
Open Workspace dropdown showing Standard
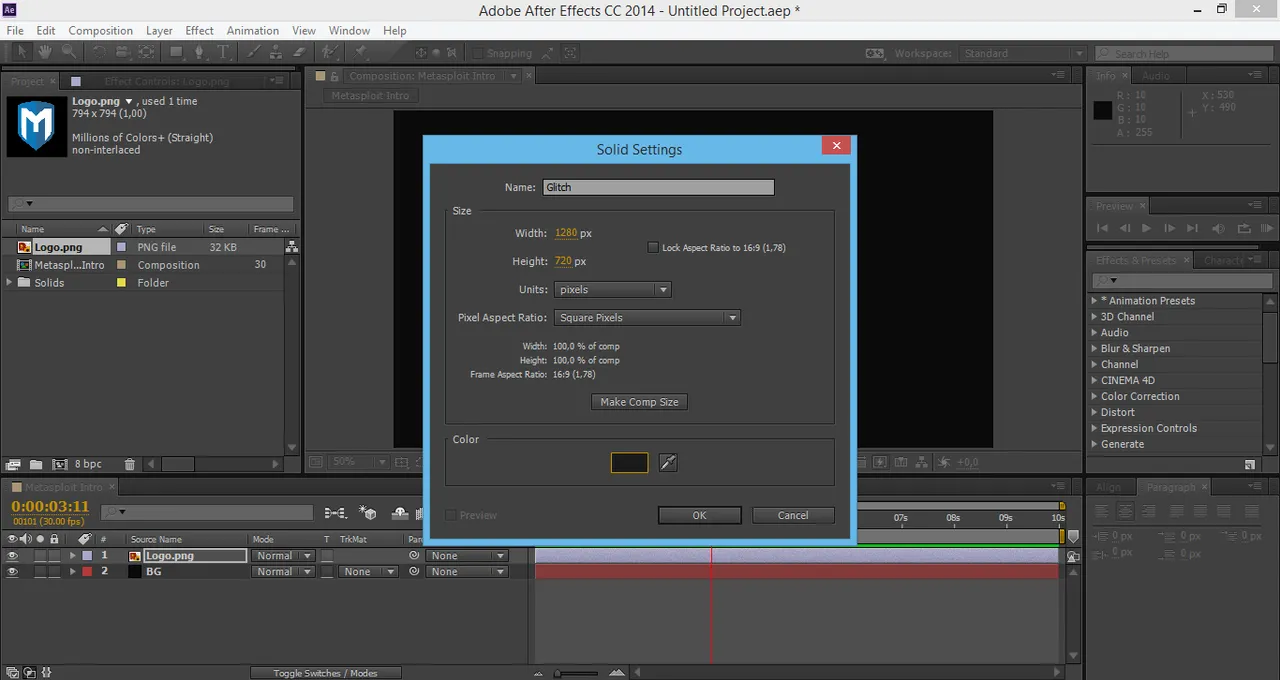pyautogui.click(x=1023, y=53)
